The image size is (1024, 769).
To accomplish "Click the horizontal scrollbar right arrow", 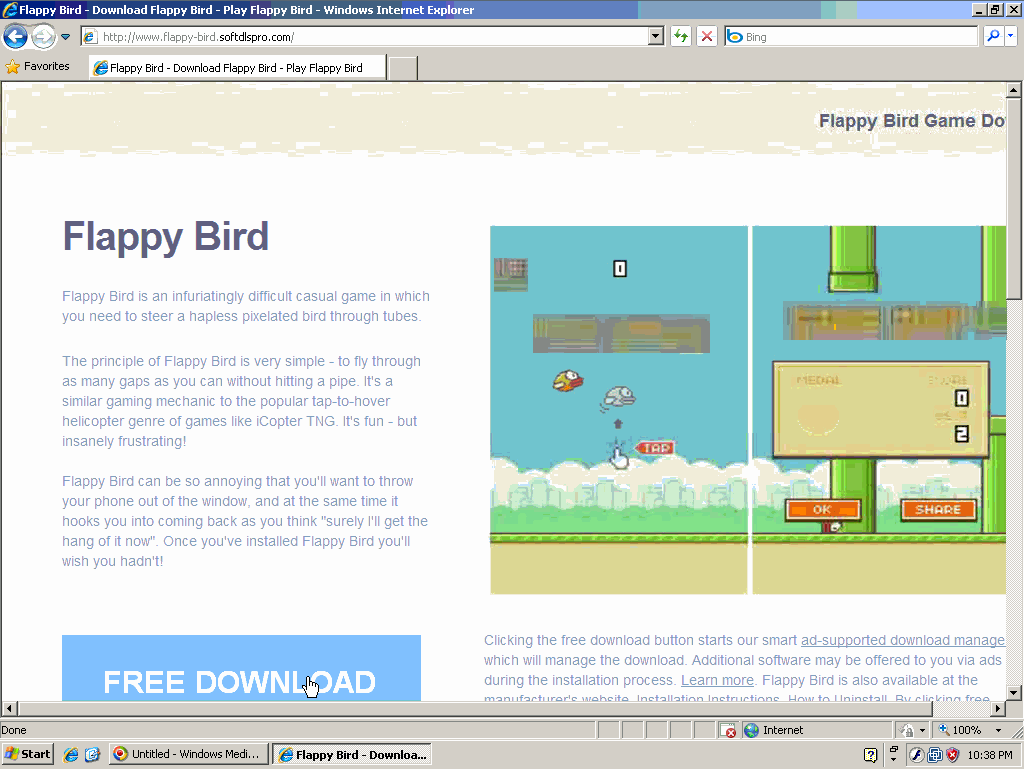I will click(x=998, y=708).
